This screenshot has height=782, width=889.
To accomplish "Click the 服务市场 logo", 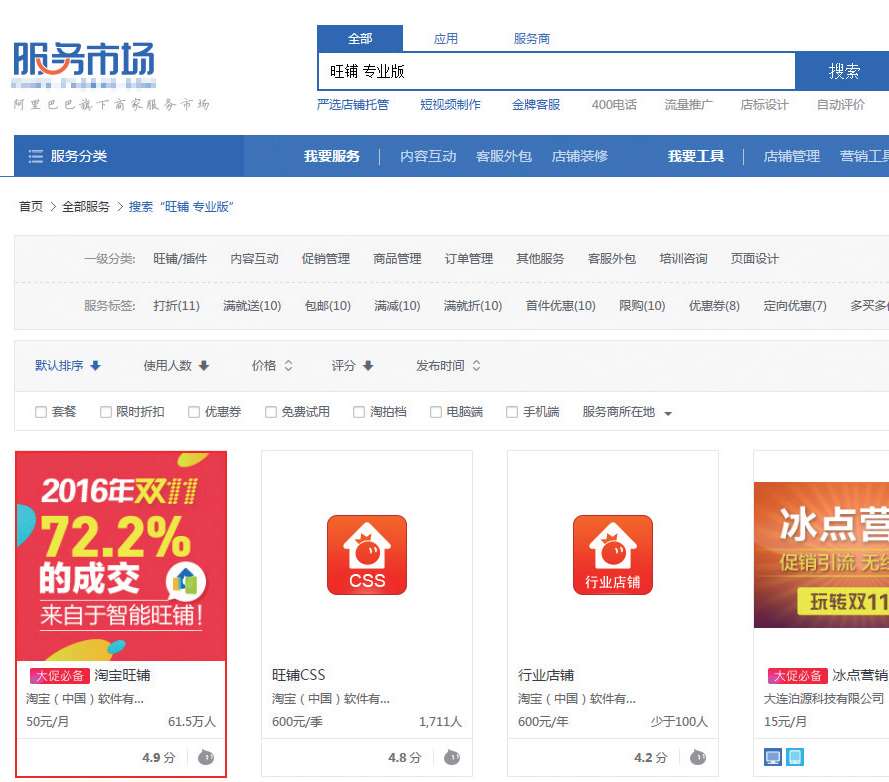I will (x=85, y=61).
